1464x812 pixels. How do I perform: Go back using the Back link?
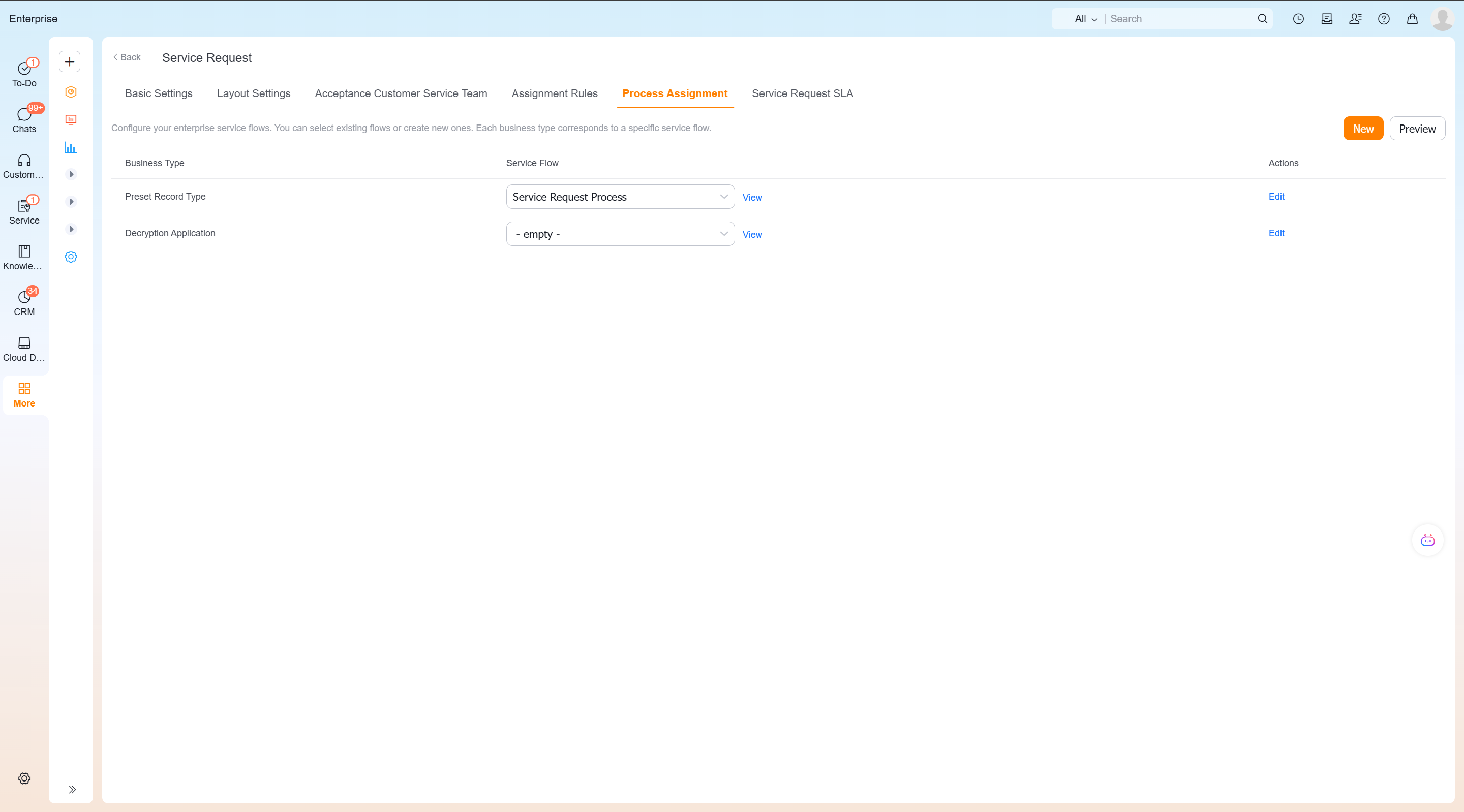point(127,57)
